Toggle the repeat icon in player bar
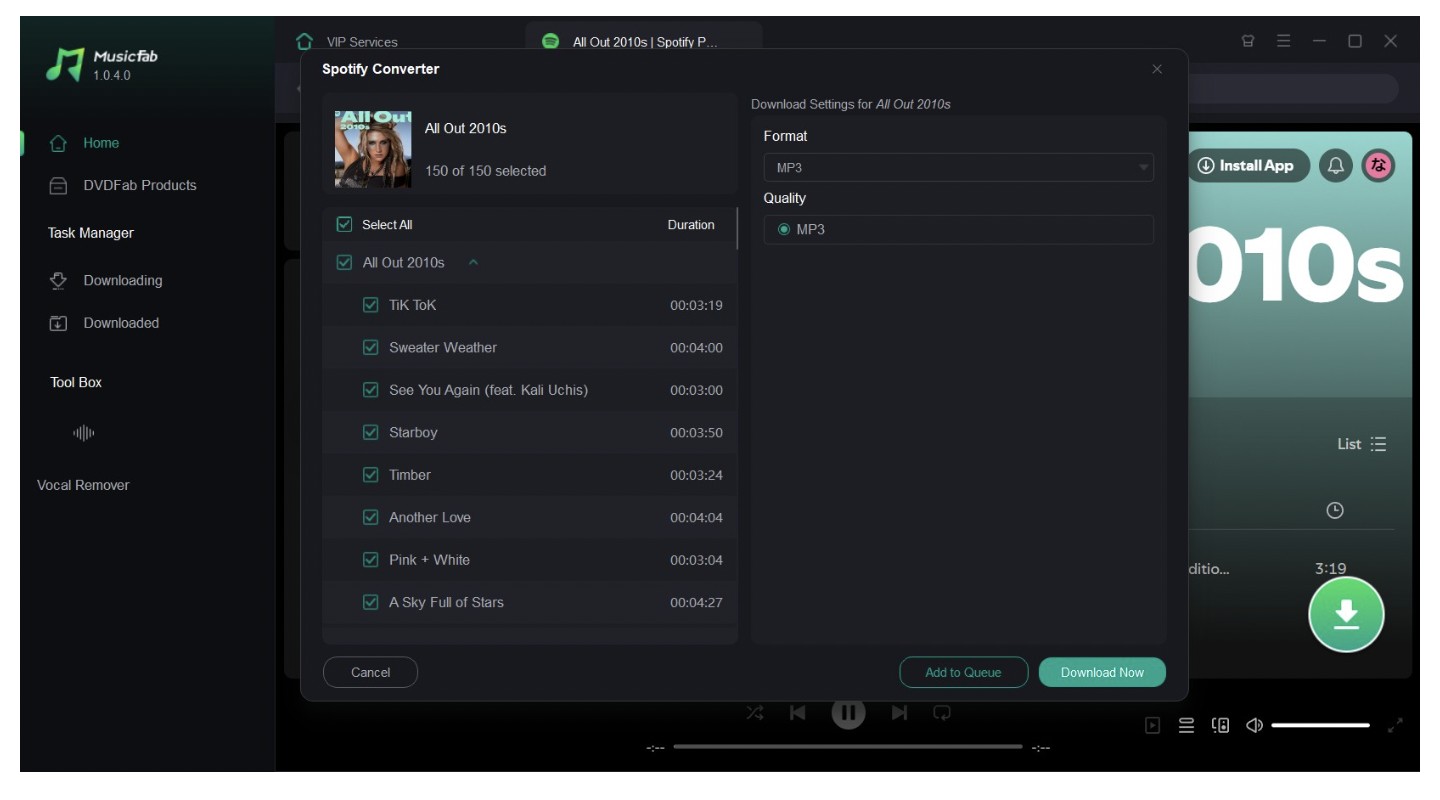Screen dimensions: 1440x800 pyautogui.click(x=942, y=713)
